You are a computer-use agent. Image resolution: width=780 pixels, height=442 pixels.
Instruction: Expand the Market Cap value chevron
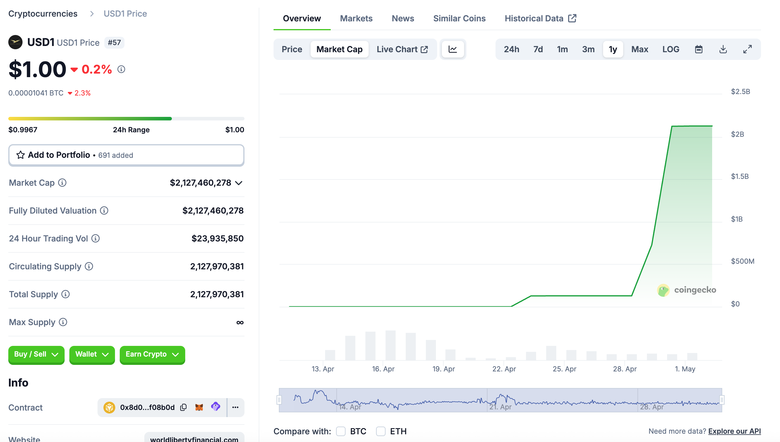pos(239,183)
